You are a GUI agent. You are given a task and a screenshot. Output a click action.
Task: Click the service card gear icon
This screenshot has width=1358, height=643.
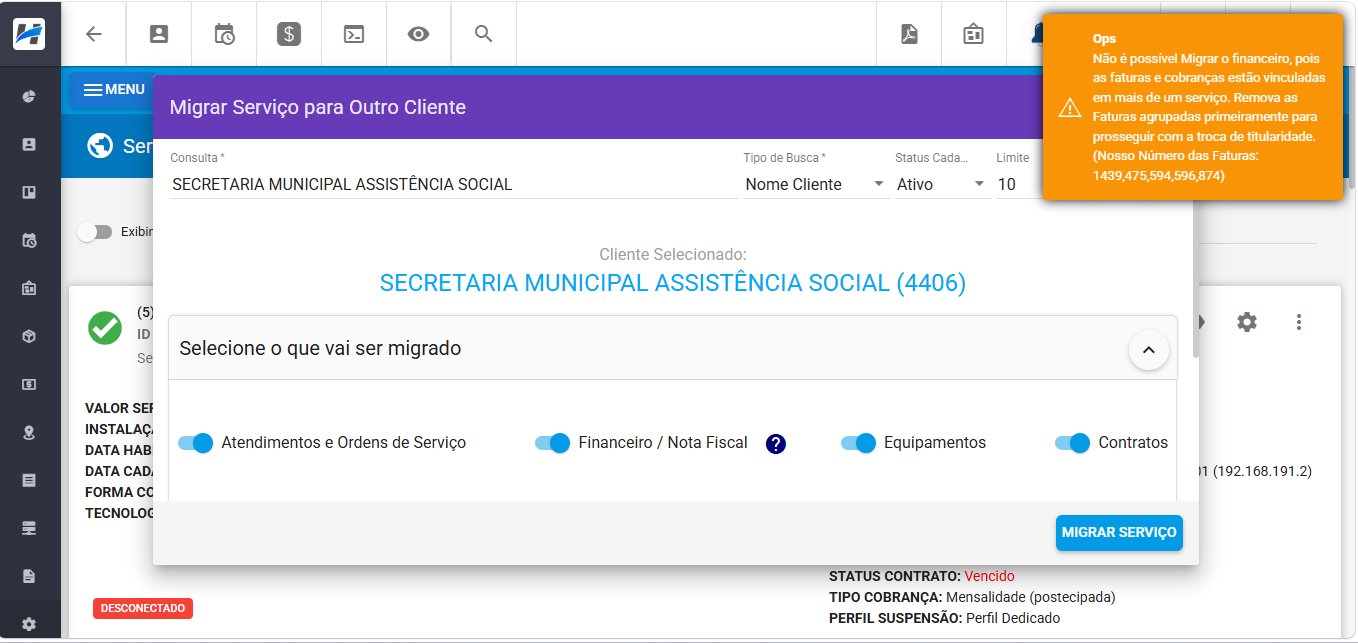coord(1246,322)
